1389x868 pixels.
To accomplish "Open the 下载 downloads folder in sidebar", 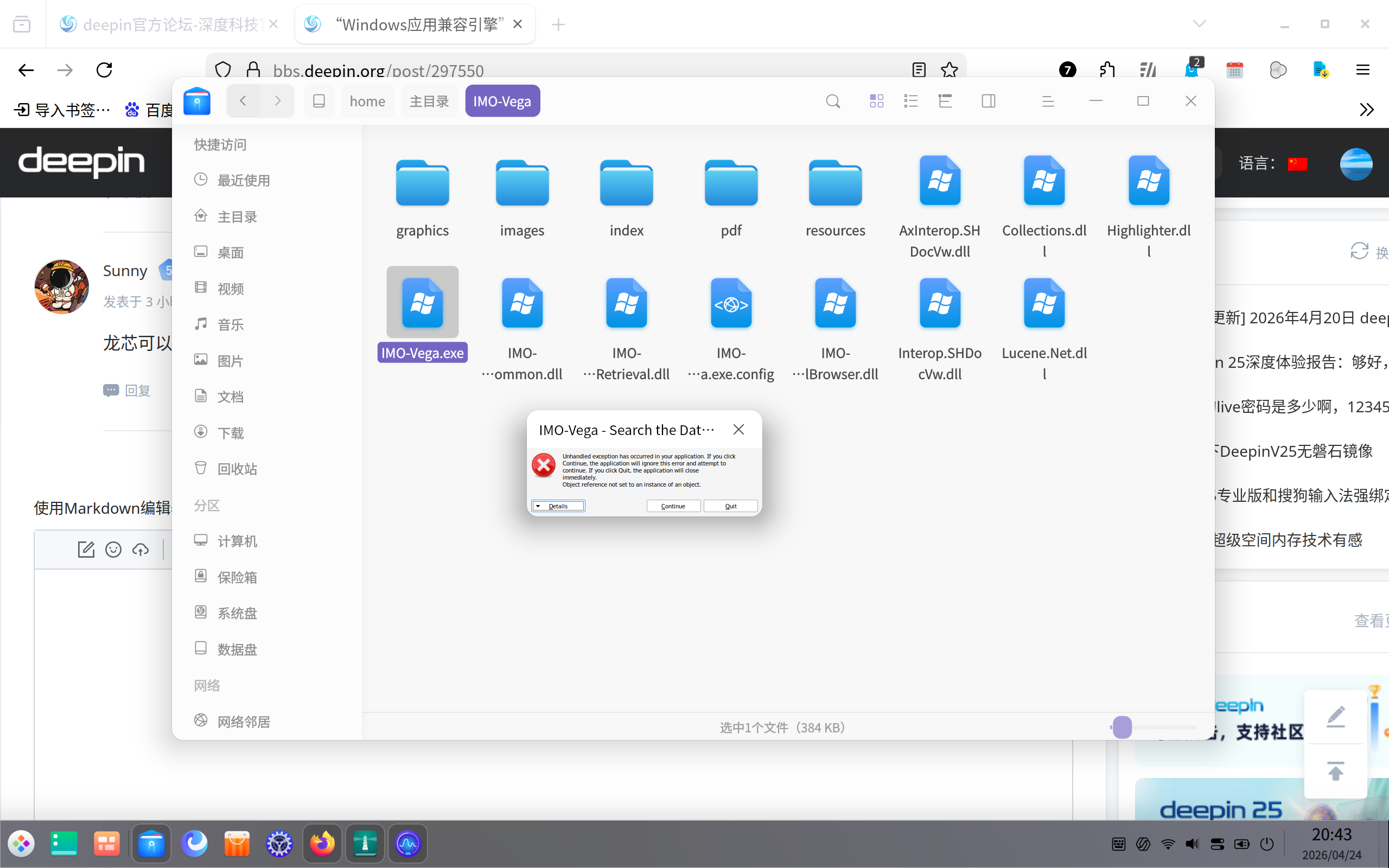I will coord(230,433).
